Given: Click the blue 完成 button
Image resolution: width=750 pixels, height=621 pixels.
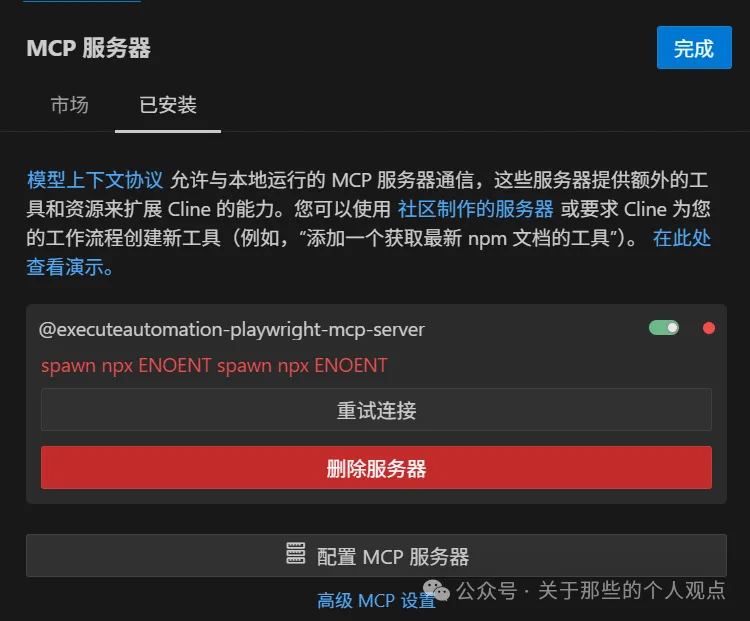Looking at the screenshot, I should click(x=694, y=48).
